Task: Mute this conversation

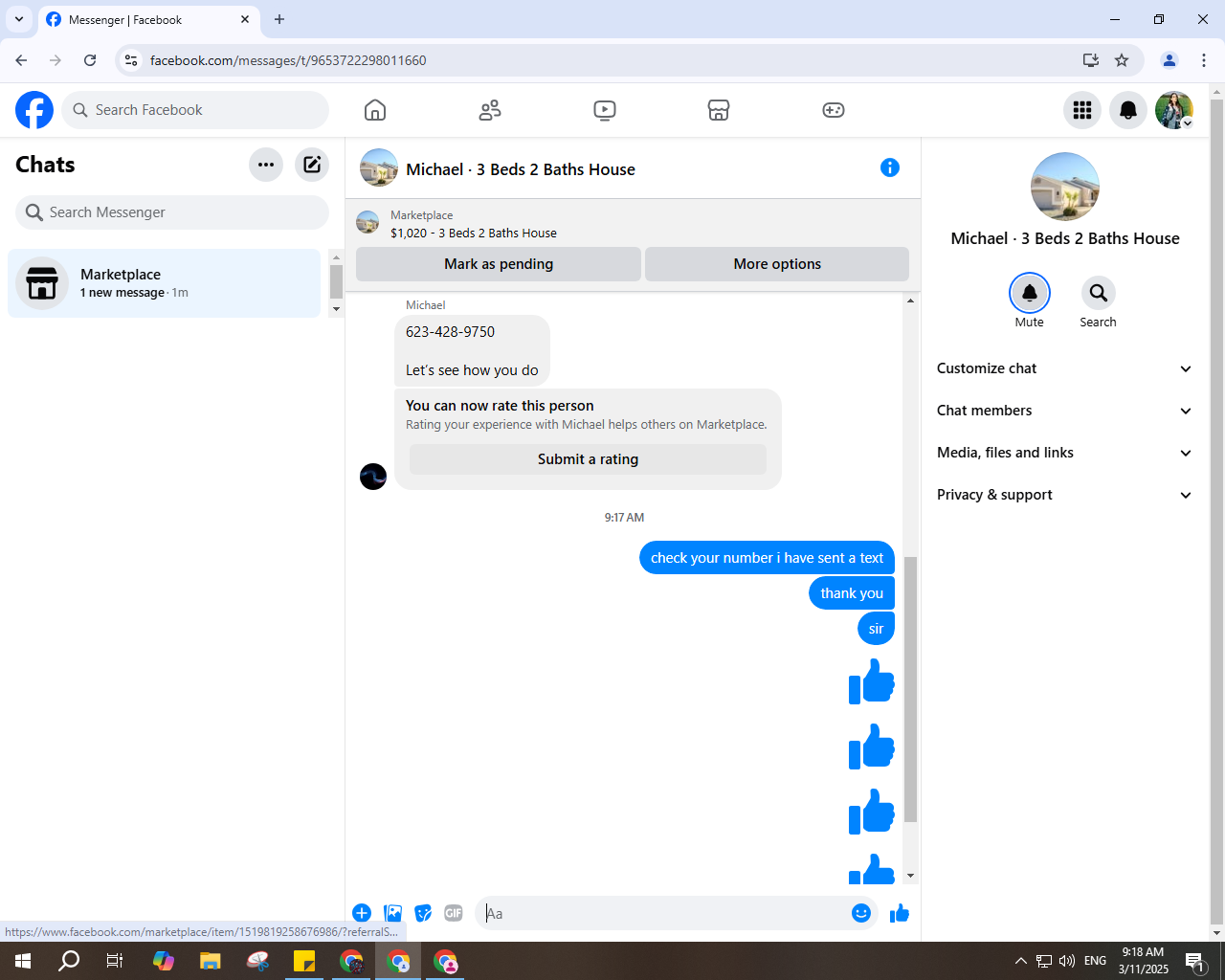Action: 1030,293
